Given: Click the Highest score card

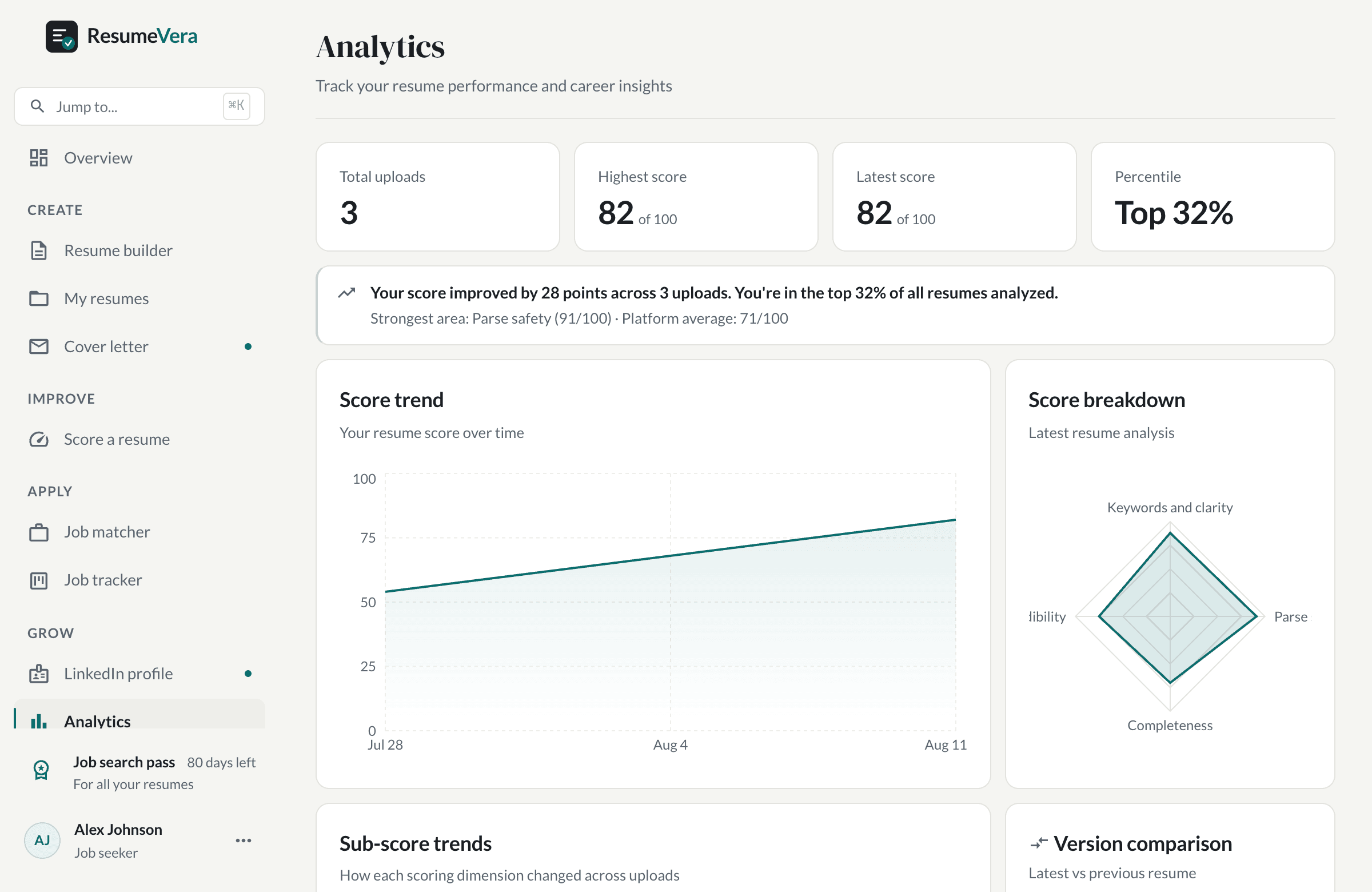Looking at the screenshot, I should tap(696, 197).
